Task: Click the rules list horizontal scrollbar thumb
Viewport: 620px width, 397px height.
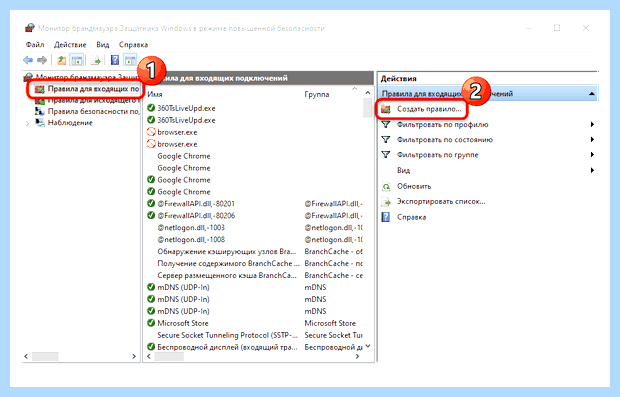Action: point(169,356)
